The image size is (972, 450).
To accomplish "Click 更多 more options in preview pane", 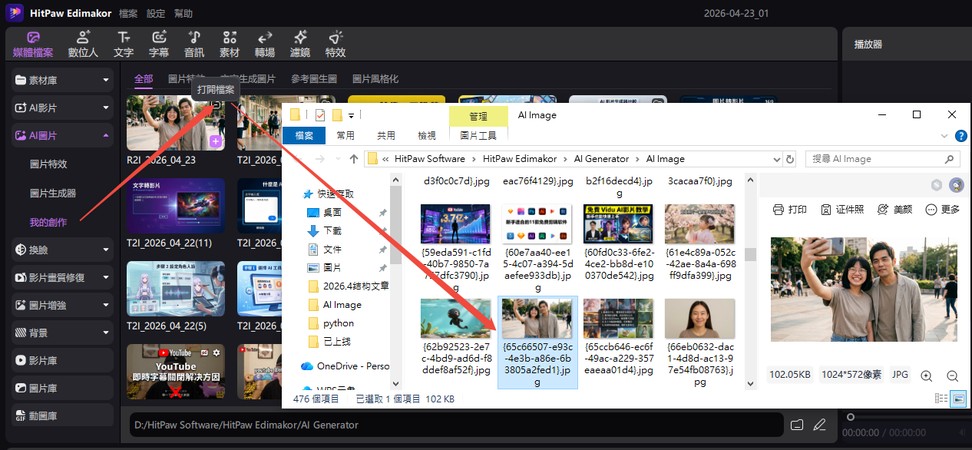I will 942,210.
